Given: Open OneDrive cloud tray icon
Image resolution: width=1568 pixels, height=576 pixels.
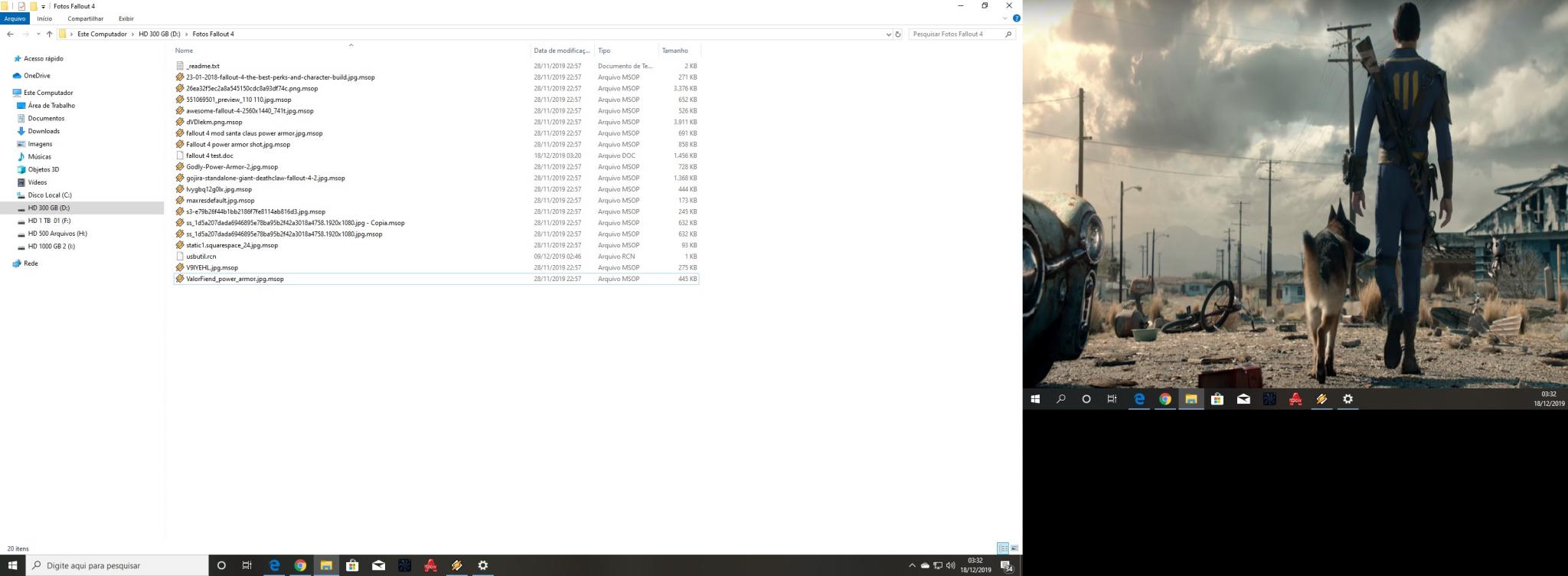Looking at the screenshot, I should click(925, 565).
